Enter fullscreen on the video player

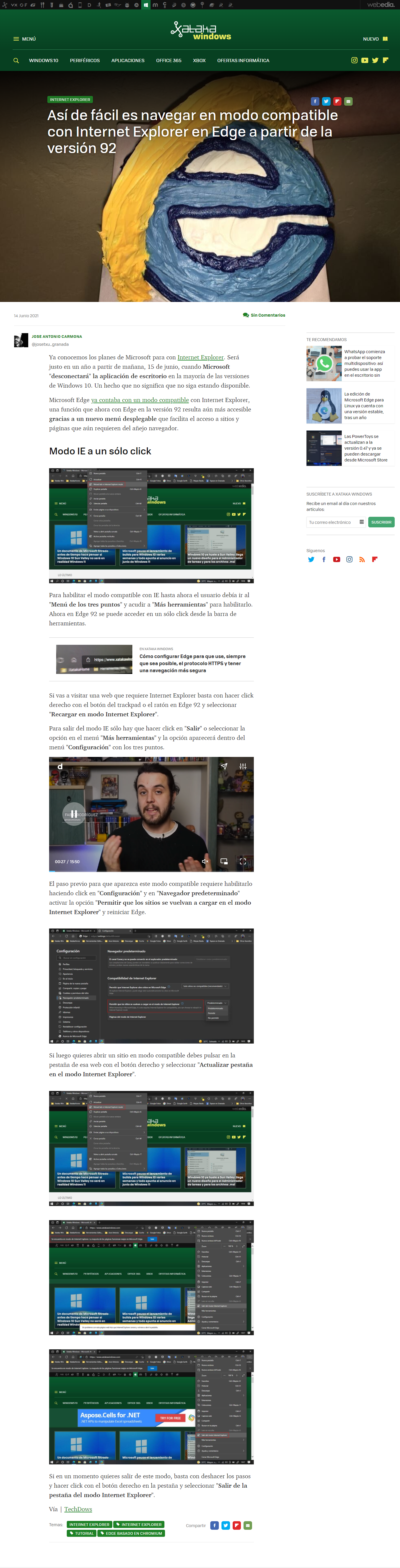click(243, 861)
